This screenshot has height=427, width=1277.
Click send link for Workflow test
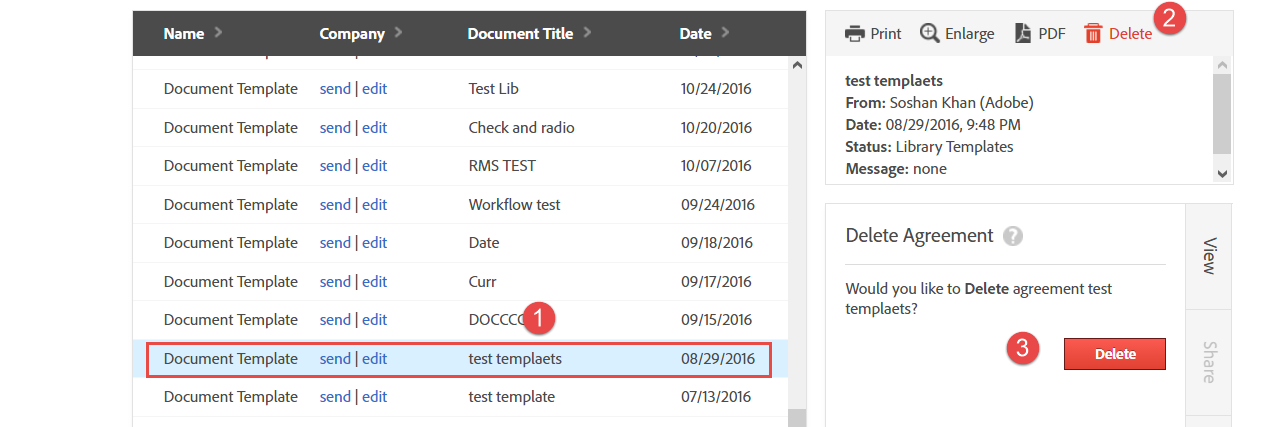tap(335, 205)
